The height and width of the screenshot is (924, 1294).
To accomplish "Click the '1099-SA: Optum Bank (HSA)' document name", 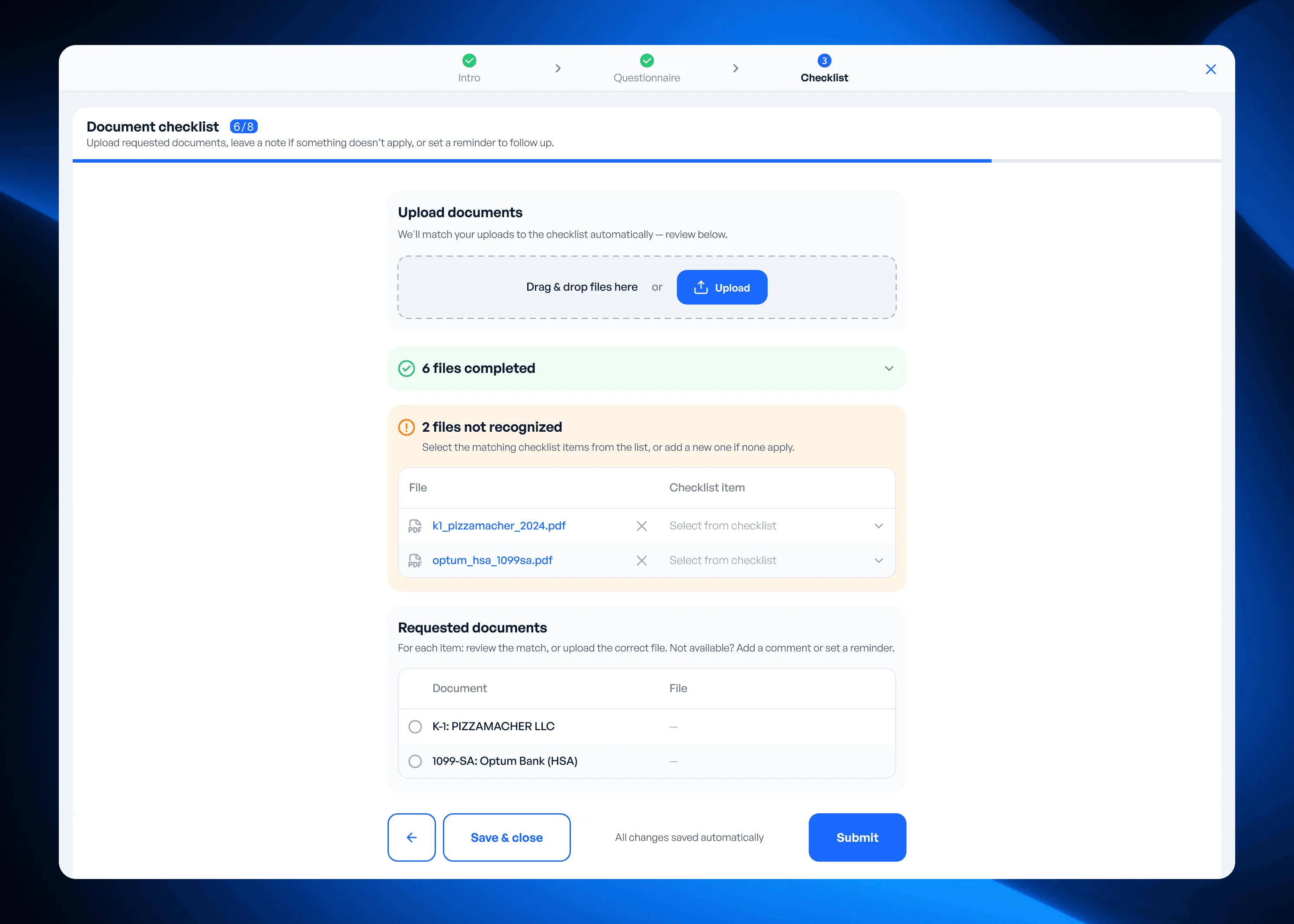I will 505,761.
